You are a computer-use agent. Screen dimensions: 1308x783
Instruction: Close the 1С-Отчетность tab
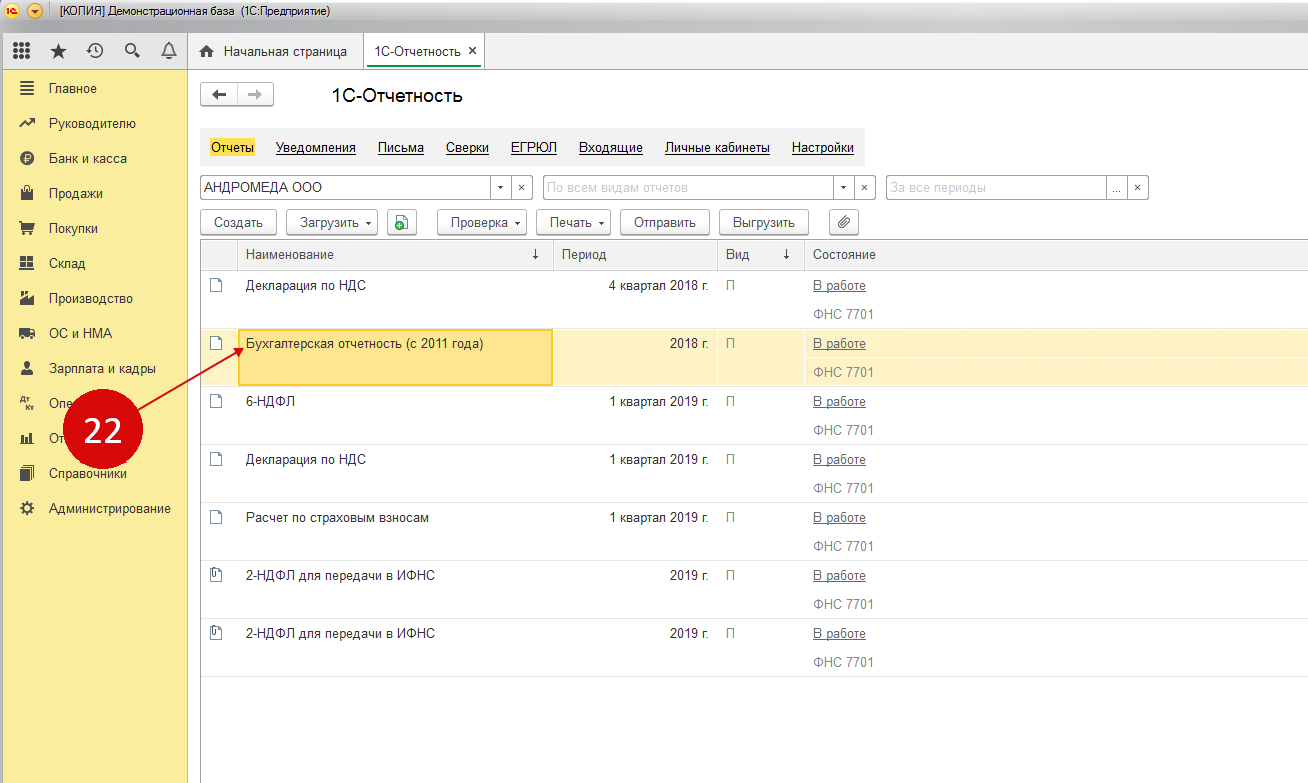coord(473,50)
